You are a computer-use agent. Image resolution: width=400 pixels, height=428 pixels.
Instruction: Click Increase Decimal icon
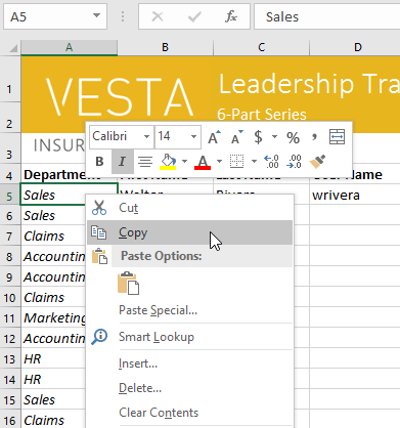coord(271,162)
